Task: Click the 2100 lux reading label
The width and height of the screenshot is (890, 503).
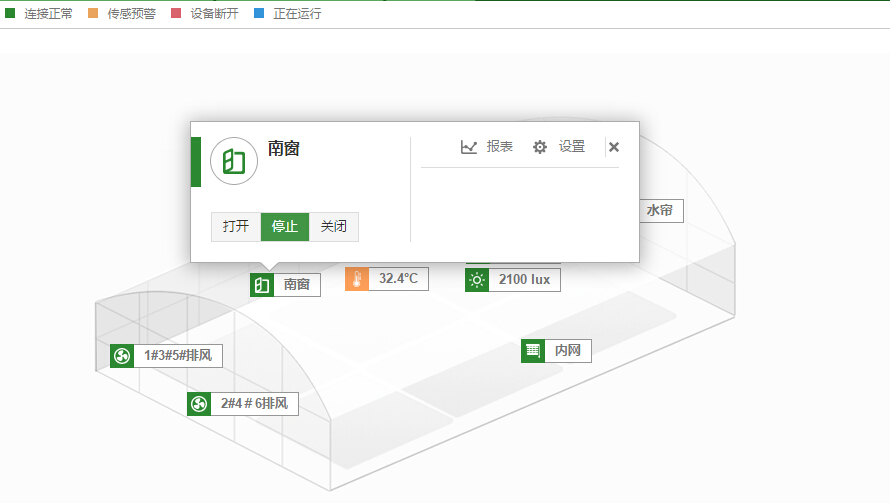Action: point(524,280)
